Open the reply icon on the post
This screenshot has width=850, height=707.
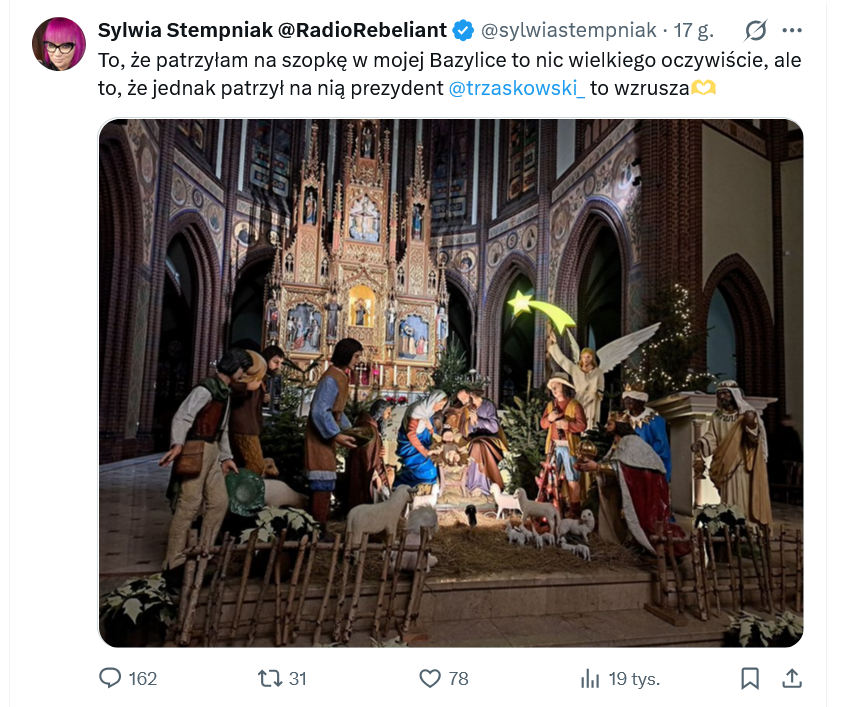[x=110, y=678]
